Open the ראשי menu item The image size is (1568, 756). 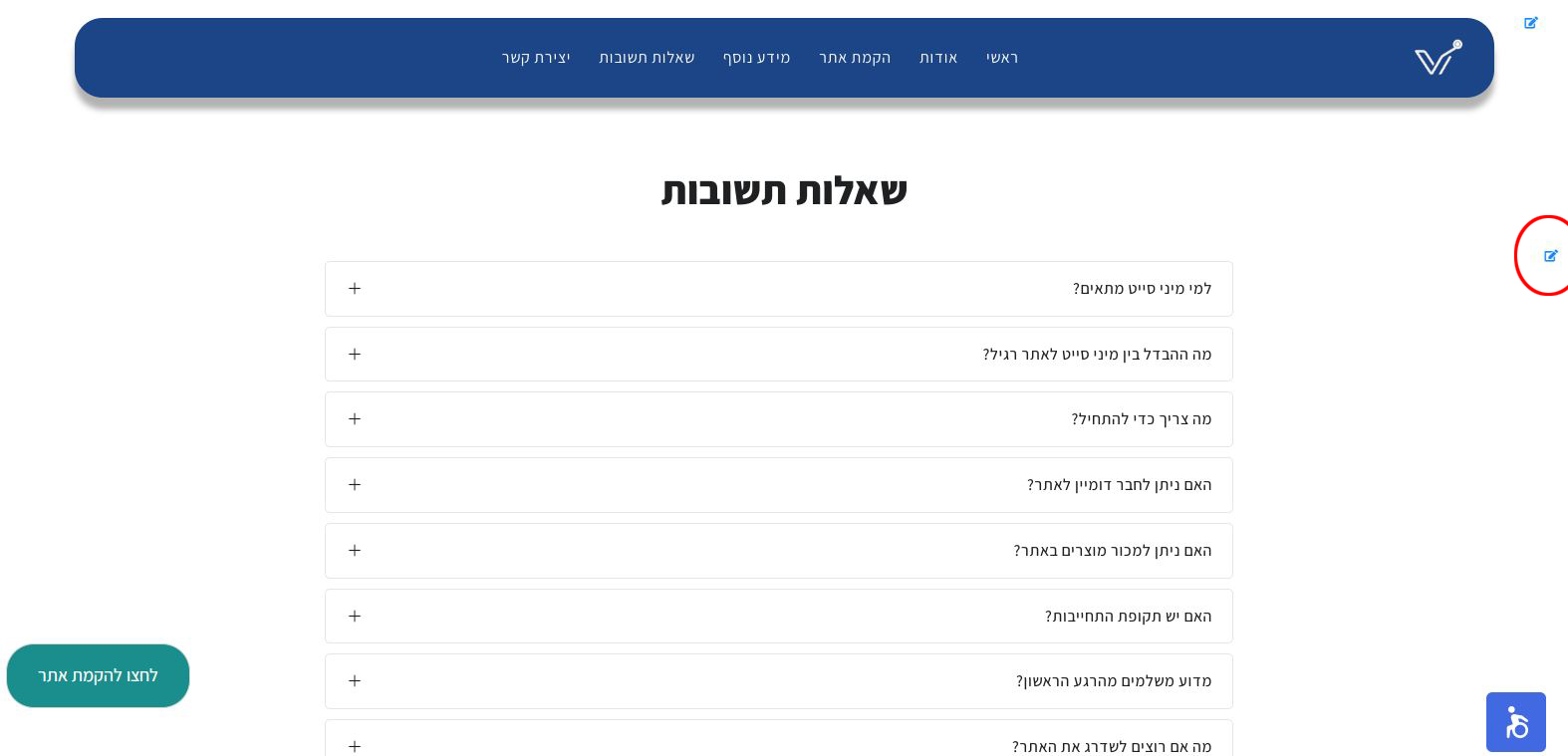[x=1002, y=58]
